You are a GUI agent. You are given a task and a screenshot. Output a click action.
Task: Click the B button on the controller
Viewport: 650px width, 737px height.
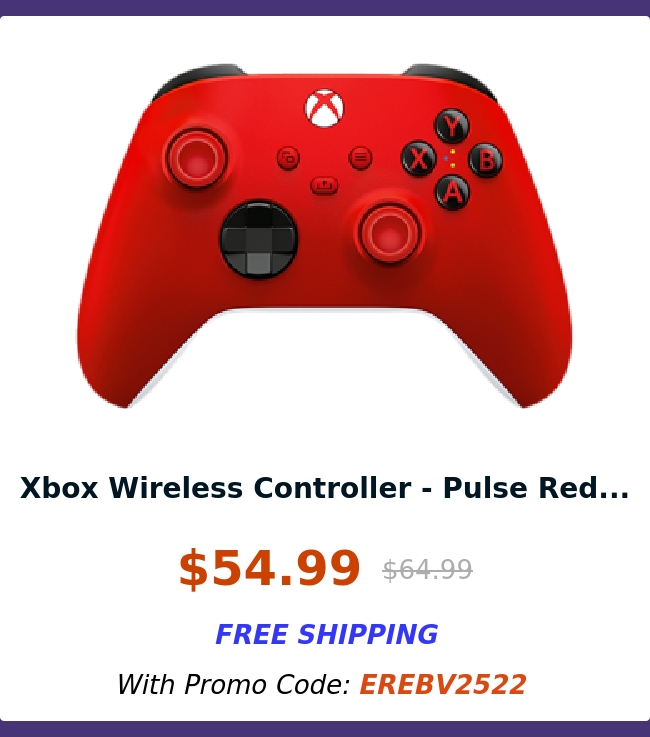486,160
